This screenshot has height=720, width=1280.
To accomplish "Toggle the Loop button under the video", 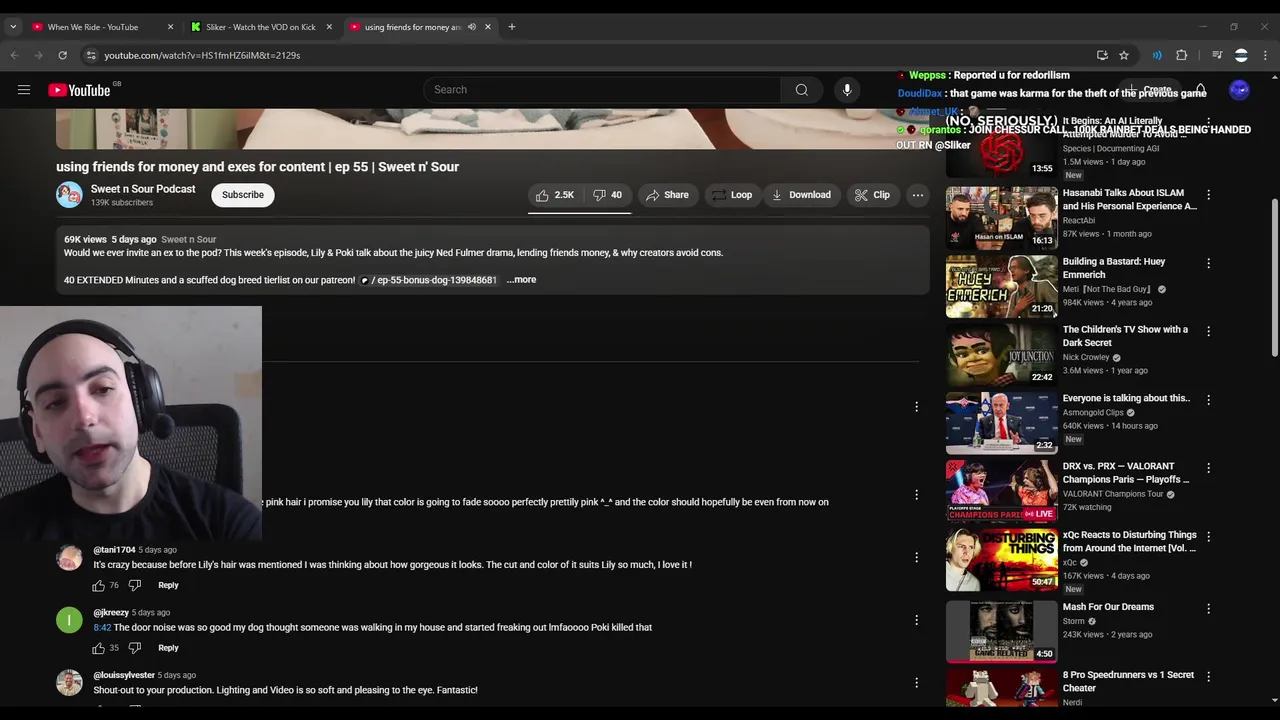I will tap(731, 195).
